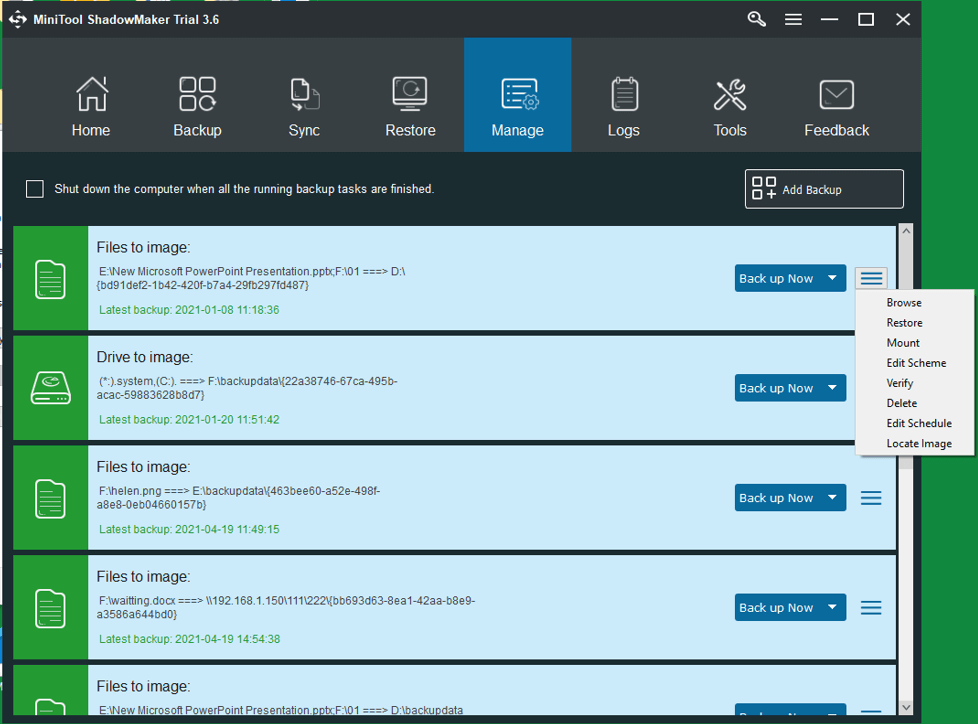Screen dimensions: 978x724
Task: Open the Logs section
Action: [x=624, y=106]
